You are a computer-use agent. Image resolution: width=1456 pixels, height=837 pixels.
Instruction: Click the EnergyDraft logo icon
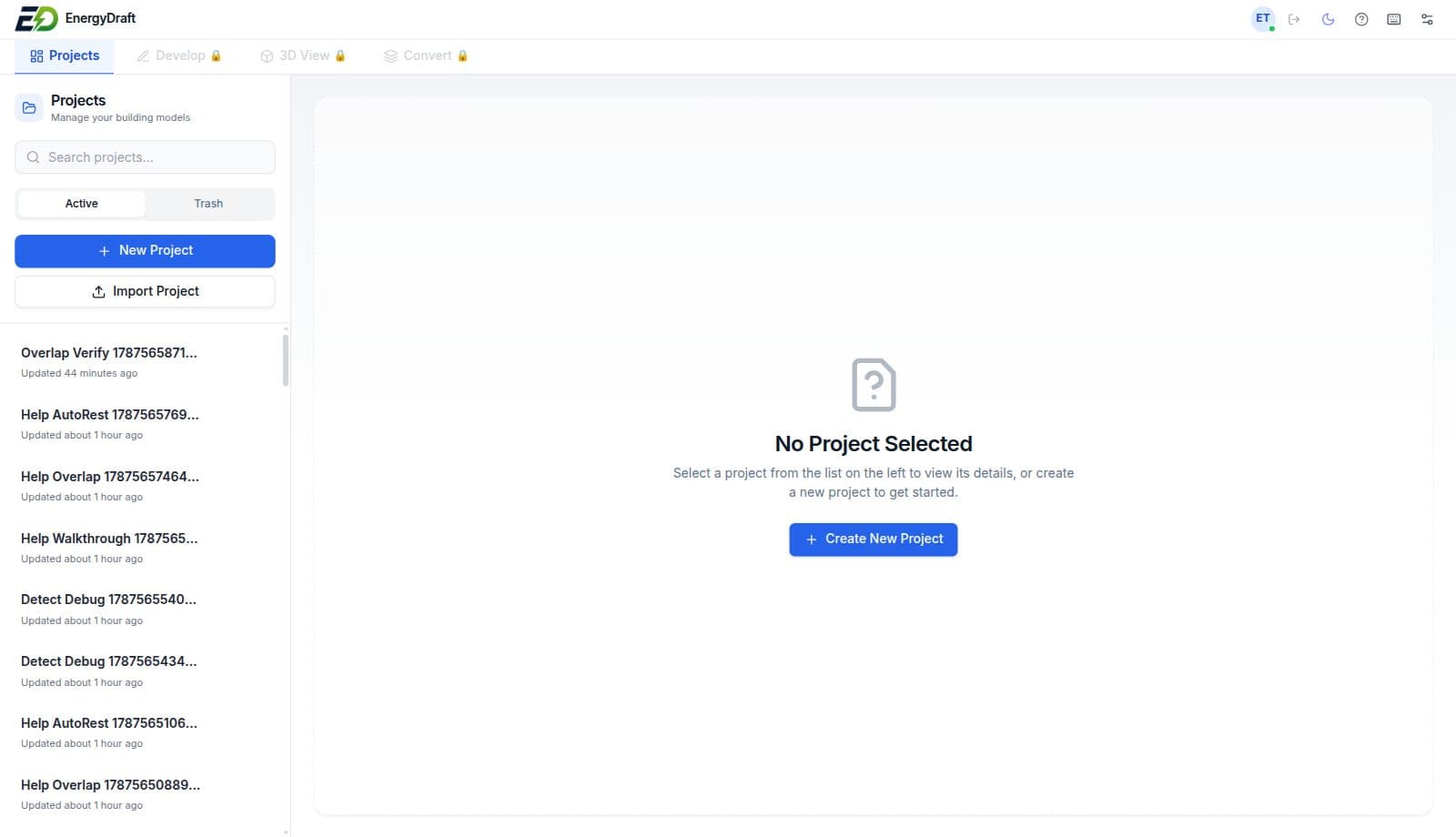click(x=36, y=18)
